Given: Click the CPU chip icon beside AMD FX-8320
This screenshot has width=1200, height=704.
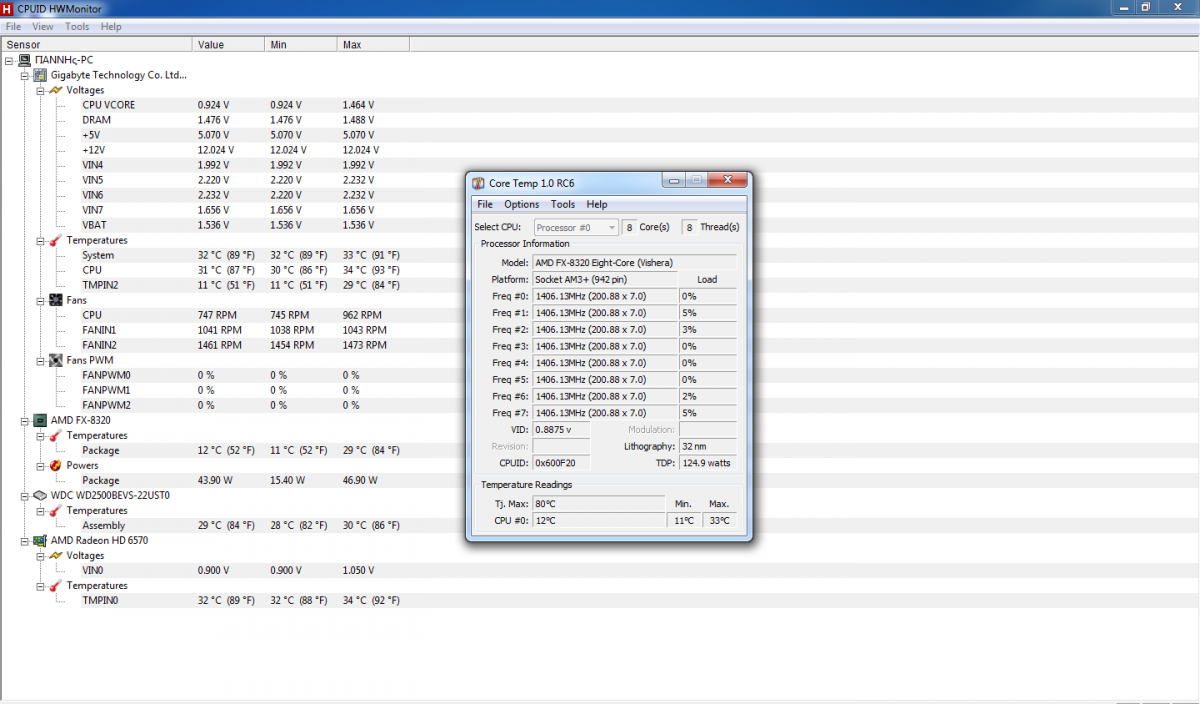Looking at the screenshot, I should 40,420.
